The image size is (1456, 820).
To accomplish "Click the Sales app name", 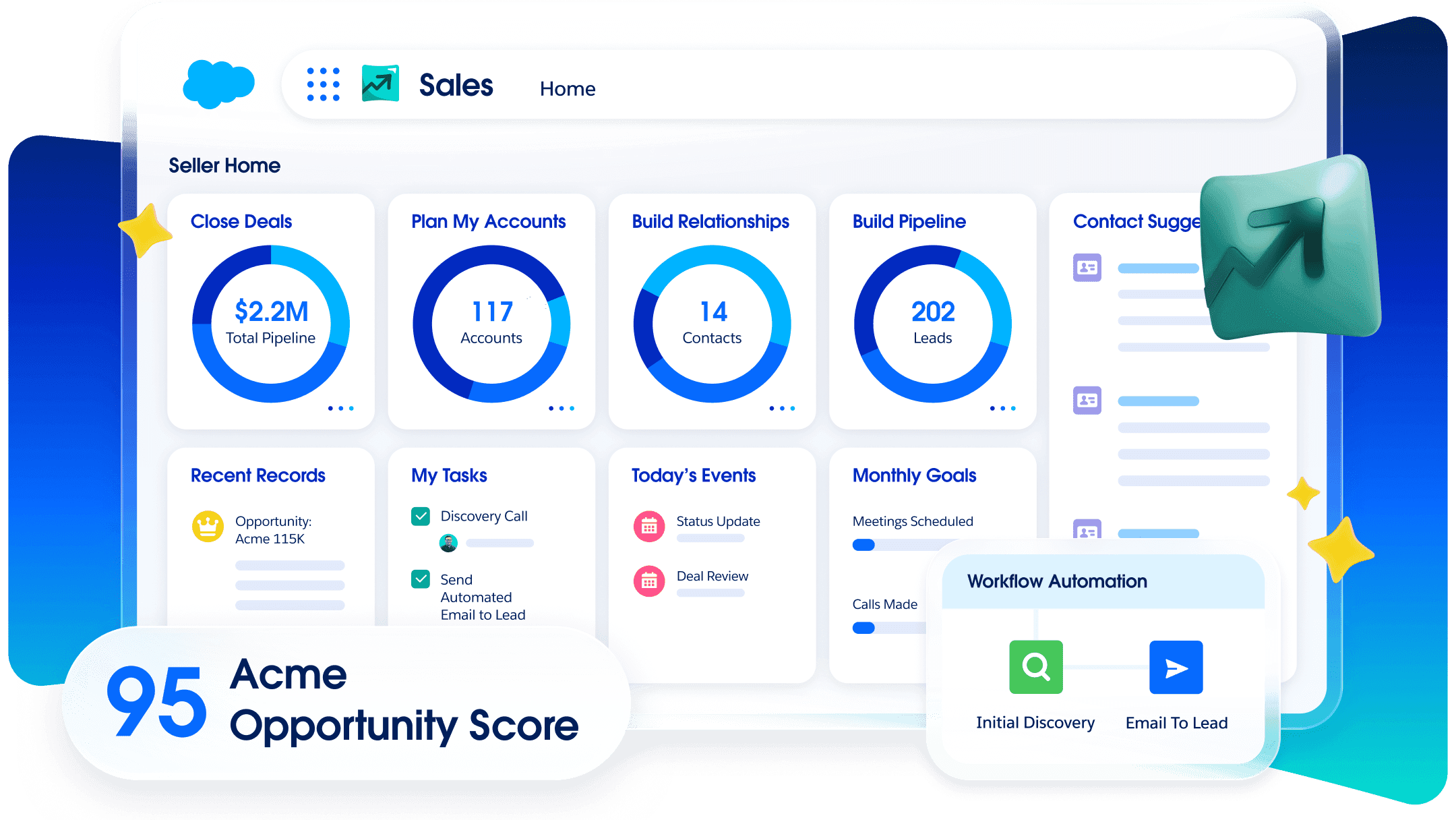I will click(x=456, y=85).
